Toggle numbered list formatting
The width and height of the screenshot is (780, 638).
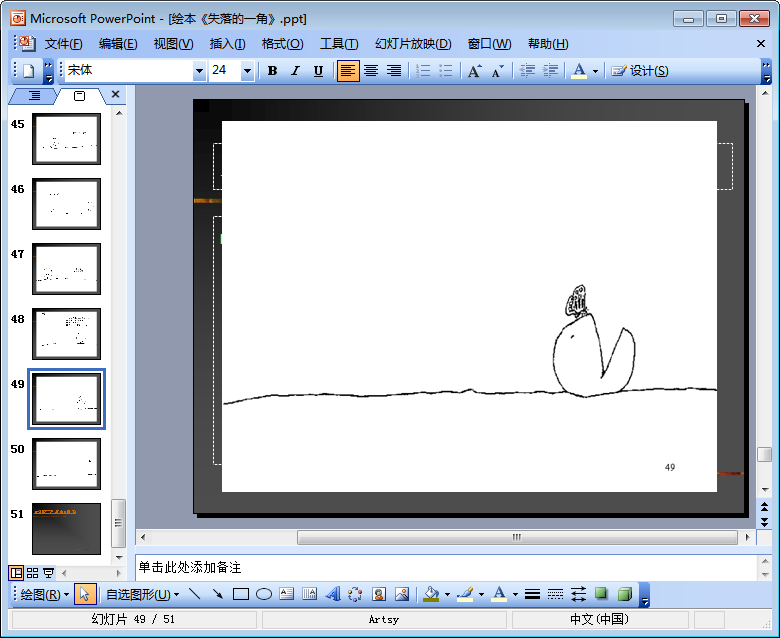(x=423, y=71)
